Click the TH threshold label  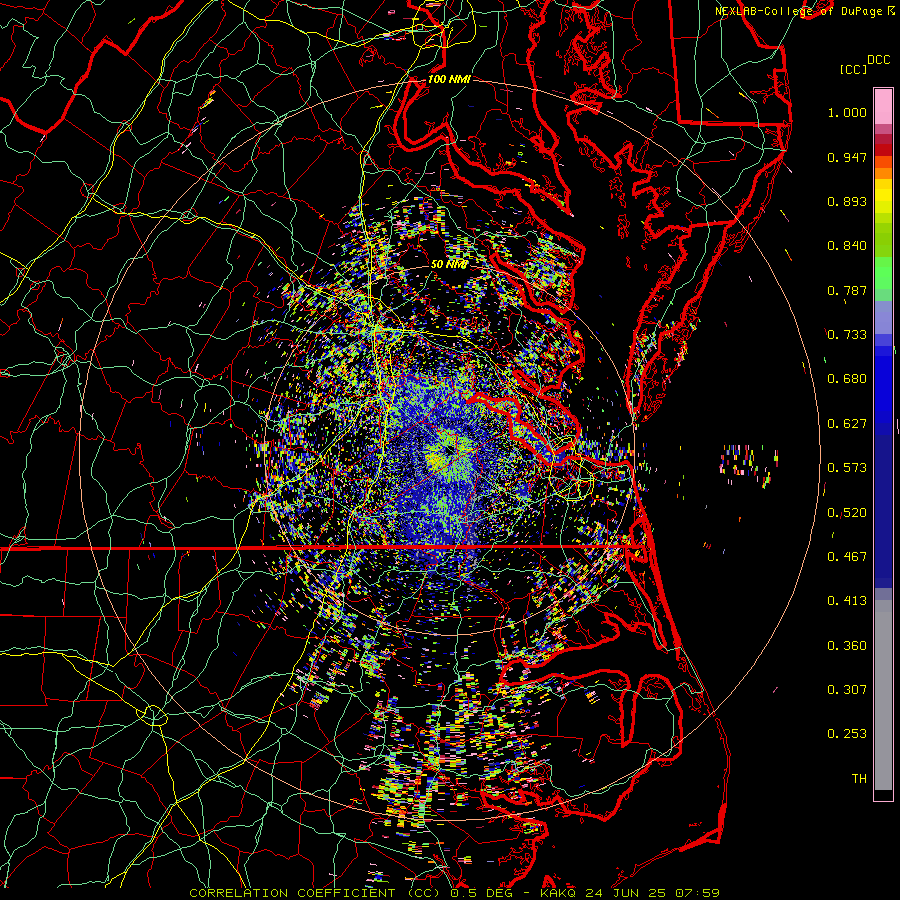point(859,779)
